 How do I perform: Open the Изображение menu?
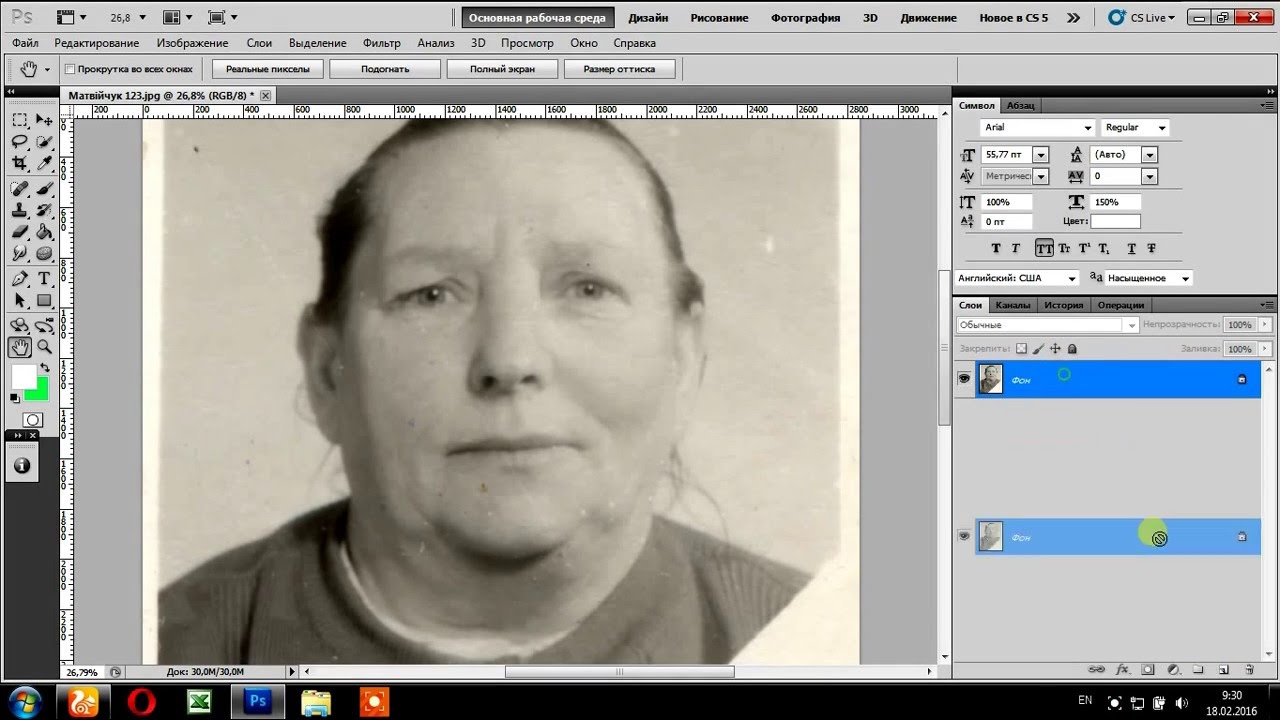point(192,43)
